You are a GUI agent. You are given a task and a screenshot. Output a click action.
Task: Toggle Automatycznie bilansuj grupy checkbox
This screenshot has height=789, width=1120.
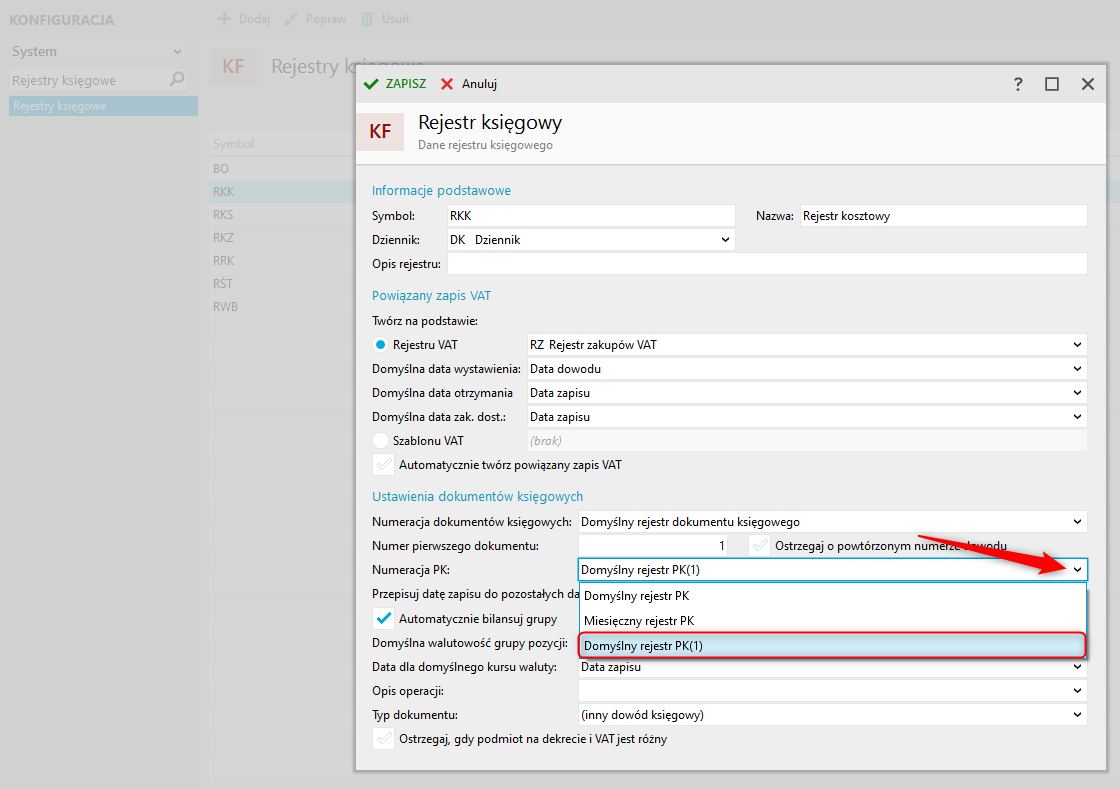tap(384, 618)
